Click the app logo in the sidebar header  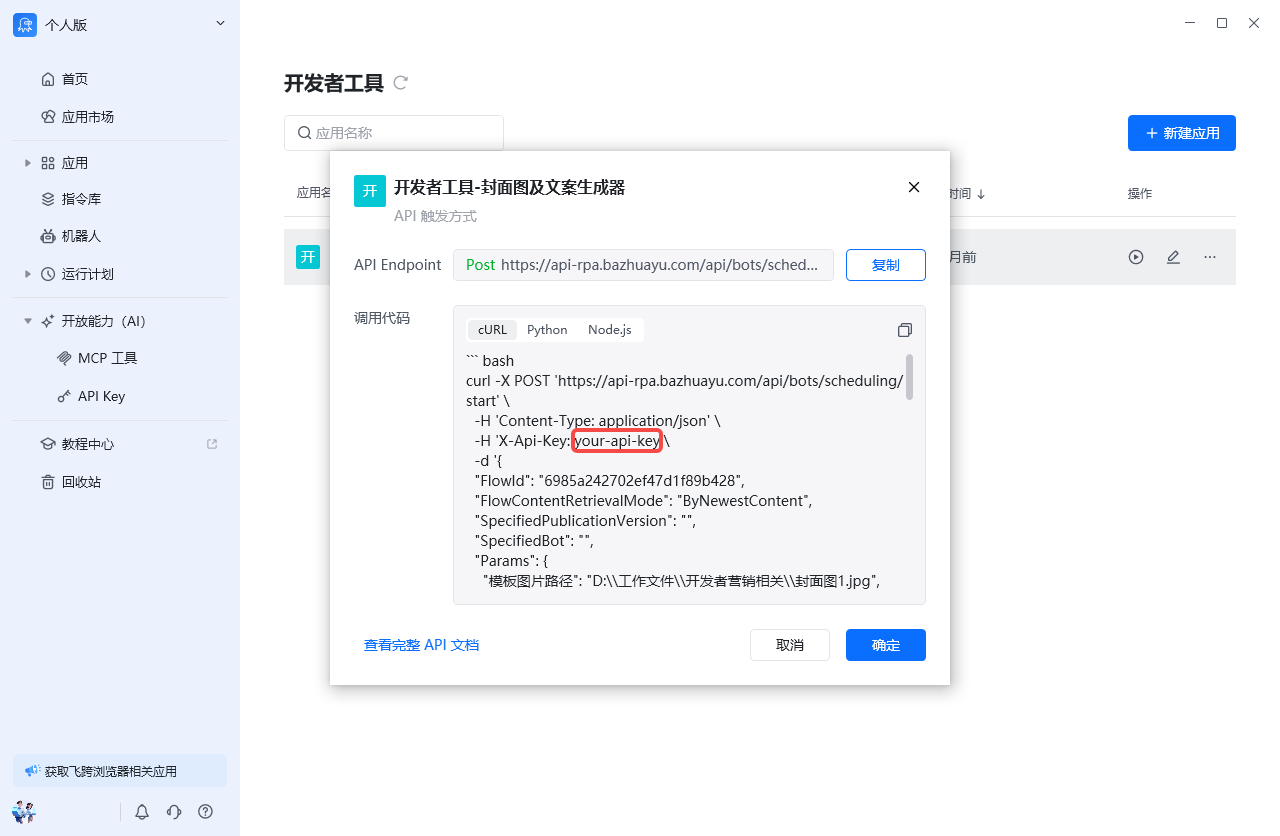pyautogui.click(x=25, y=25)
